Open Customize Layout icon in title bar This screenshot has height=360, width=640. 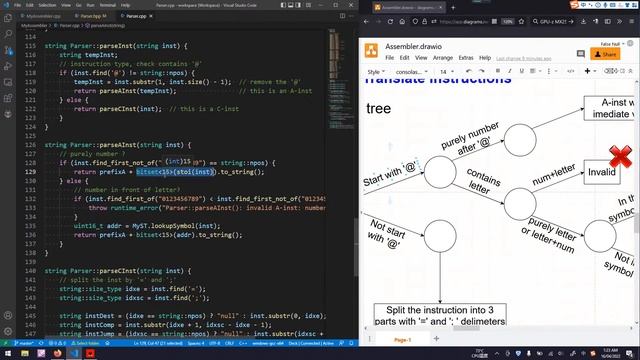(309, 5)
